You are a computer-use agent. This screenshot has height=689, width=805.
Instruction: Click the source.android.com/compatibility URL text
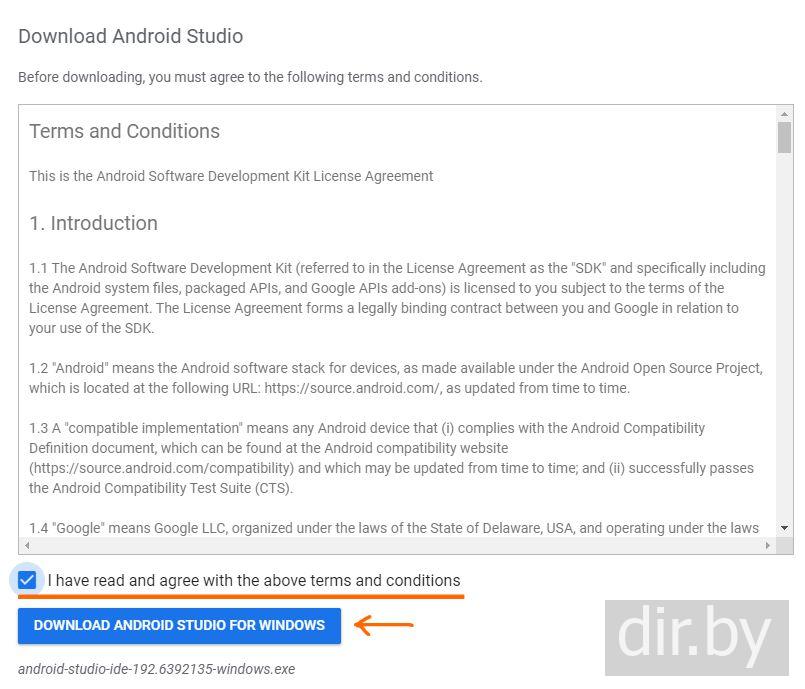point(161,468)
